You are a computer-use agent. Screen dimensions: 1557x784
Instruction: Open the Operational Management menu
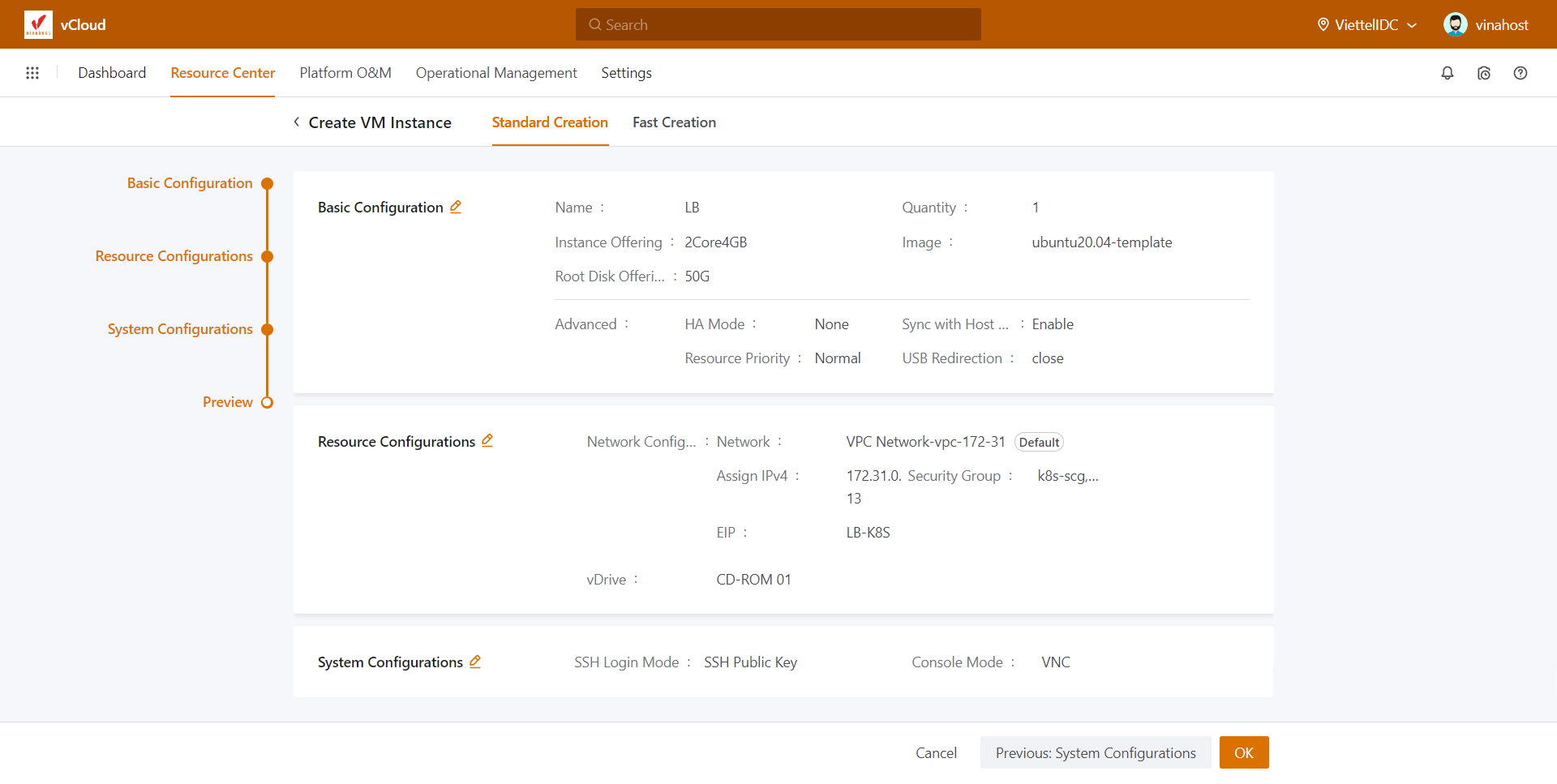coord(496,73)
